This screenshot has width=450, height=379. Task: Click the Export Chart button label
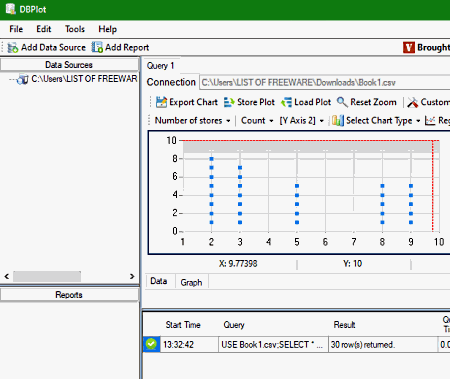click(193, 102)
